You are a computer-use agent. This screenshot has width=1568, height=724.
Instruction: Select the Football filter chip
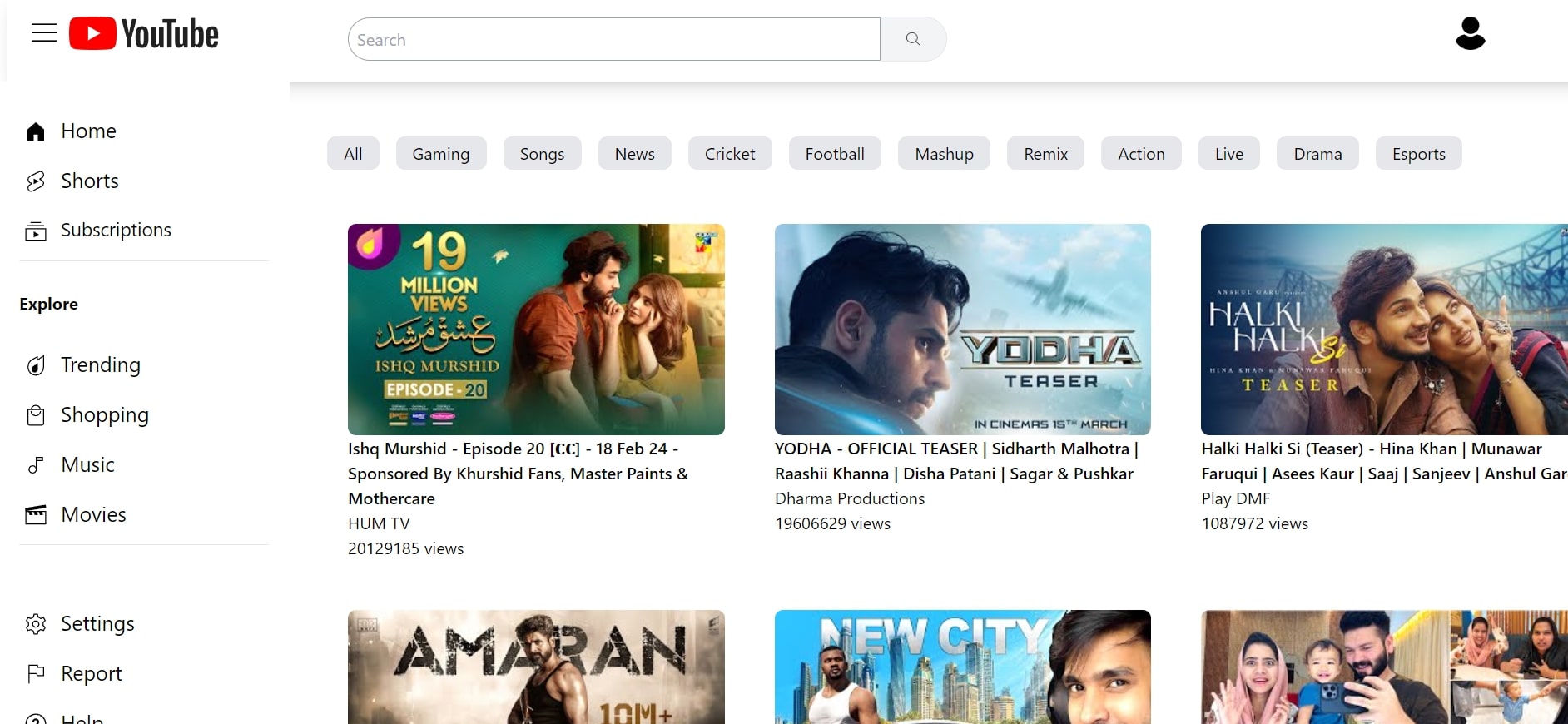pyautogui.click(x=835, y=154)
